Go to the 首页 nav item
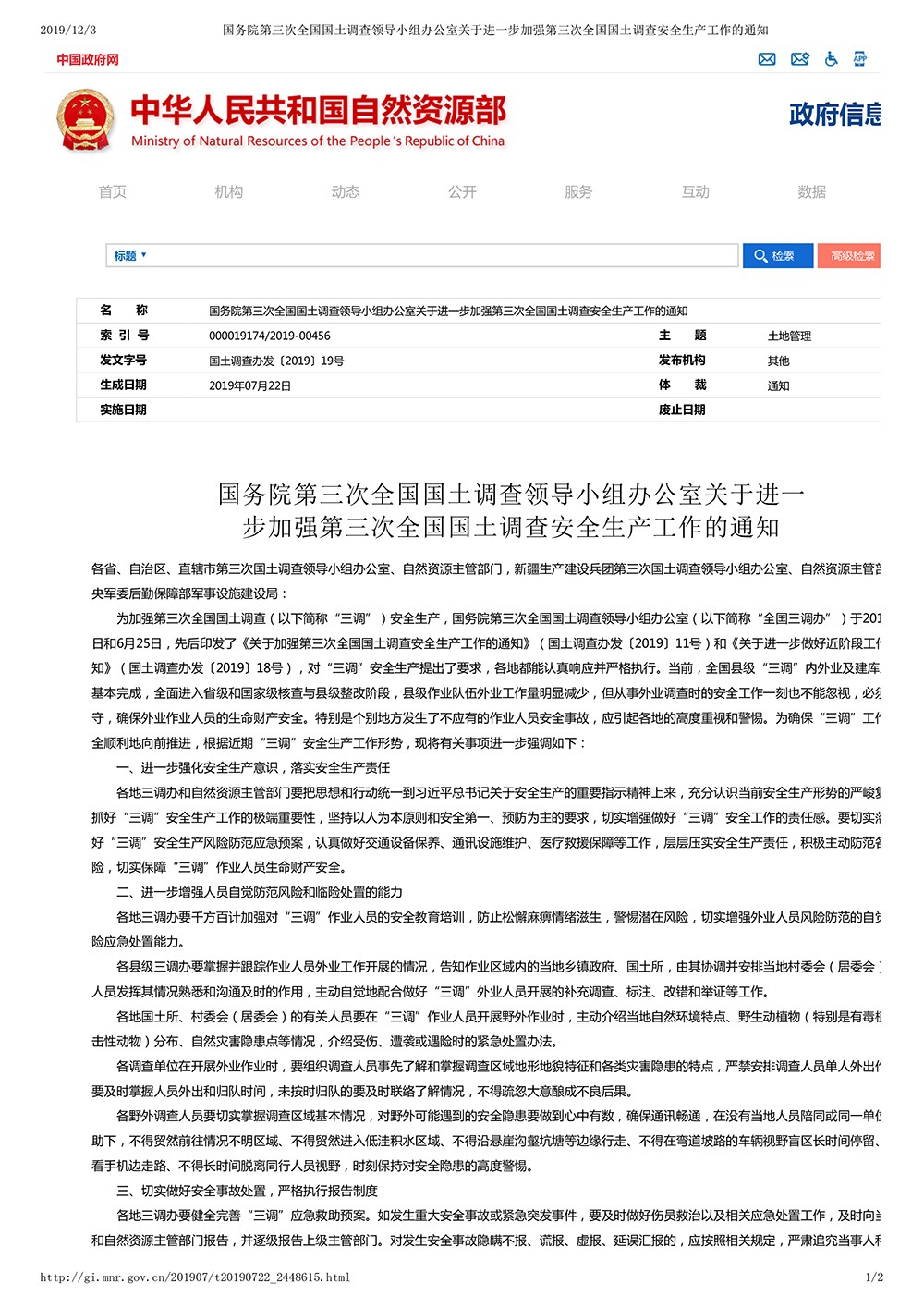924x1308 pixels. pyautogui.click(x=113, y=191)
